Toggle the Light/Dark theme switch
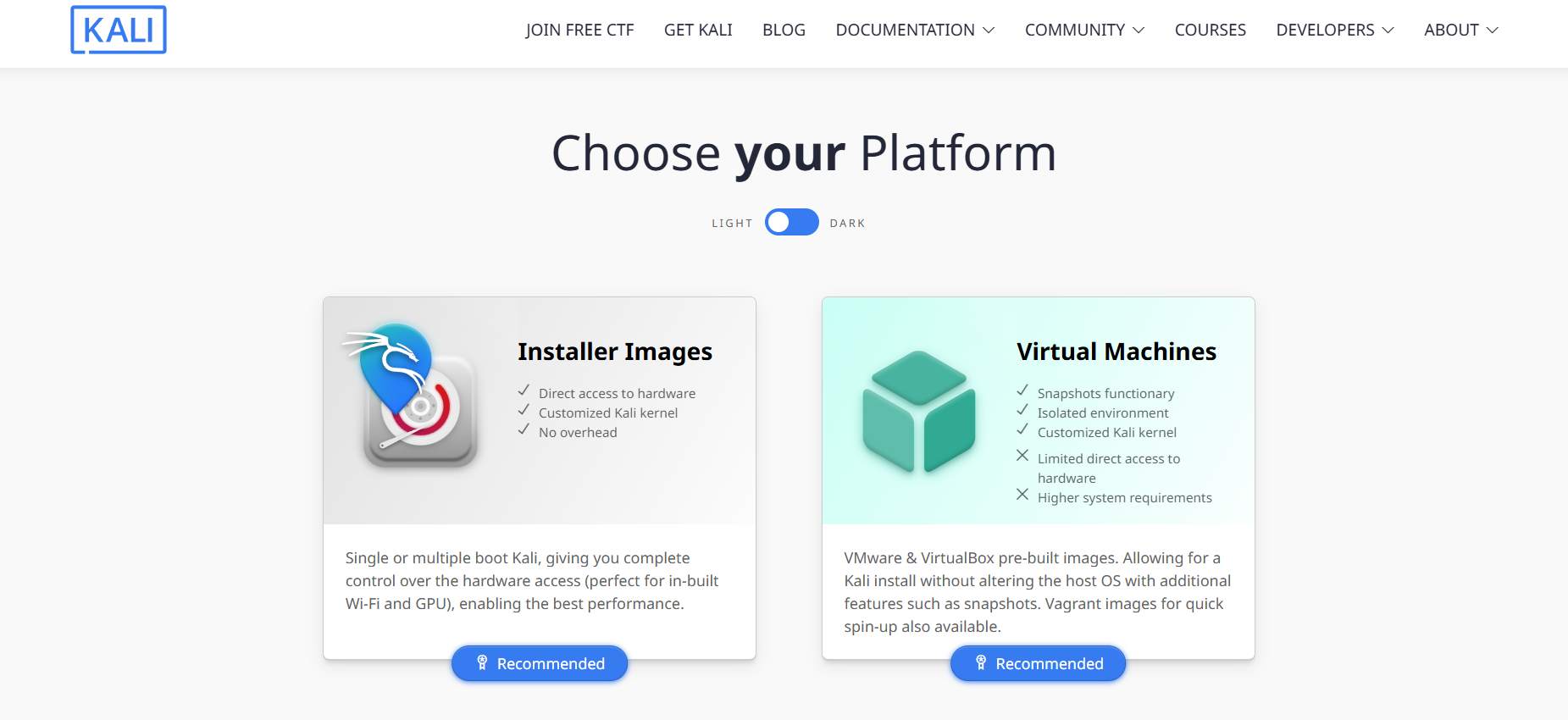The height and width of the screenshot is (720, 1568). 792,222
